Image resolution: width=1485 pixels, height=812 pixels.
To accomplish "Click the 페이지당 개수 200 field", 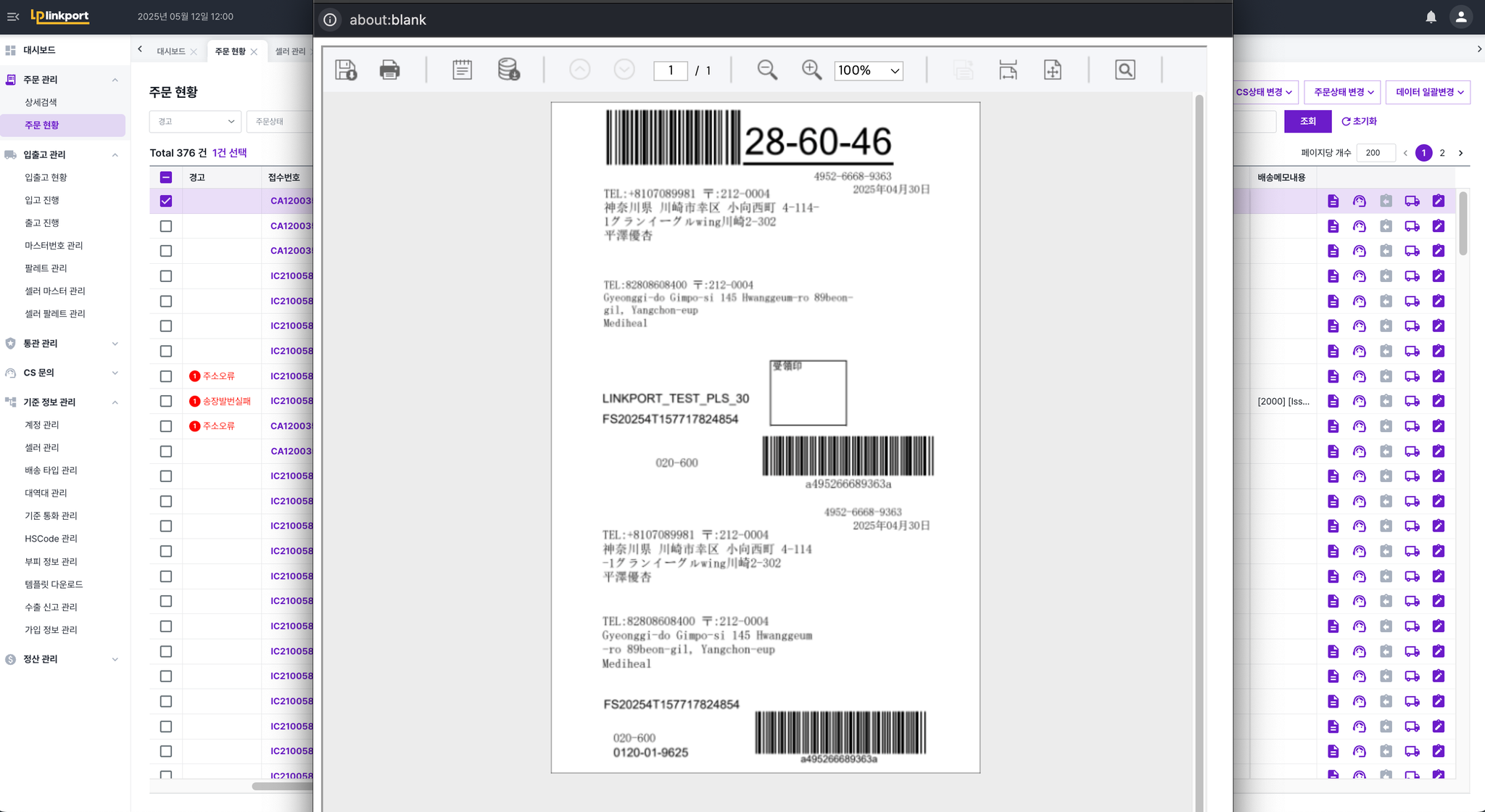I will coord(1376,153).
